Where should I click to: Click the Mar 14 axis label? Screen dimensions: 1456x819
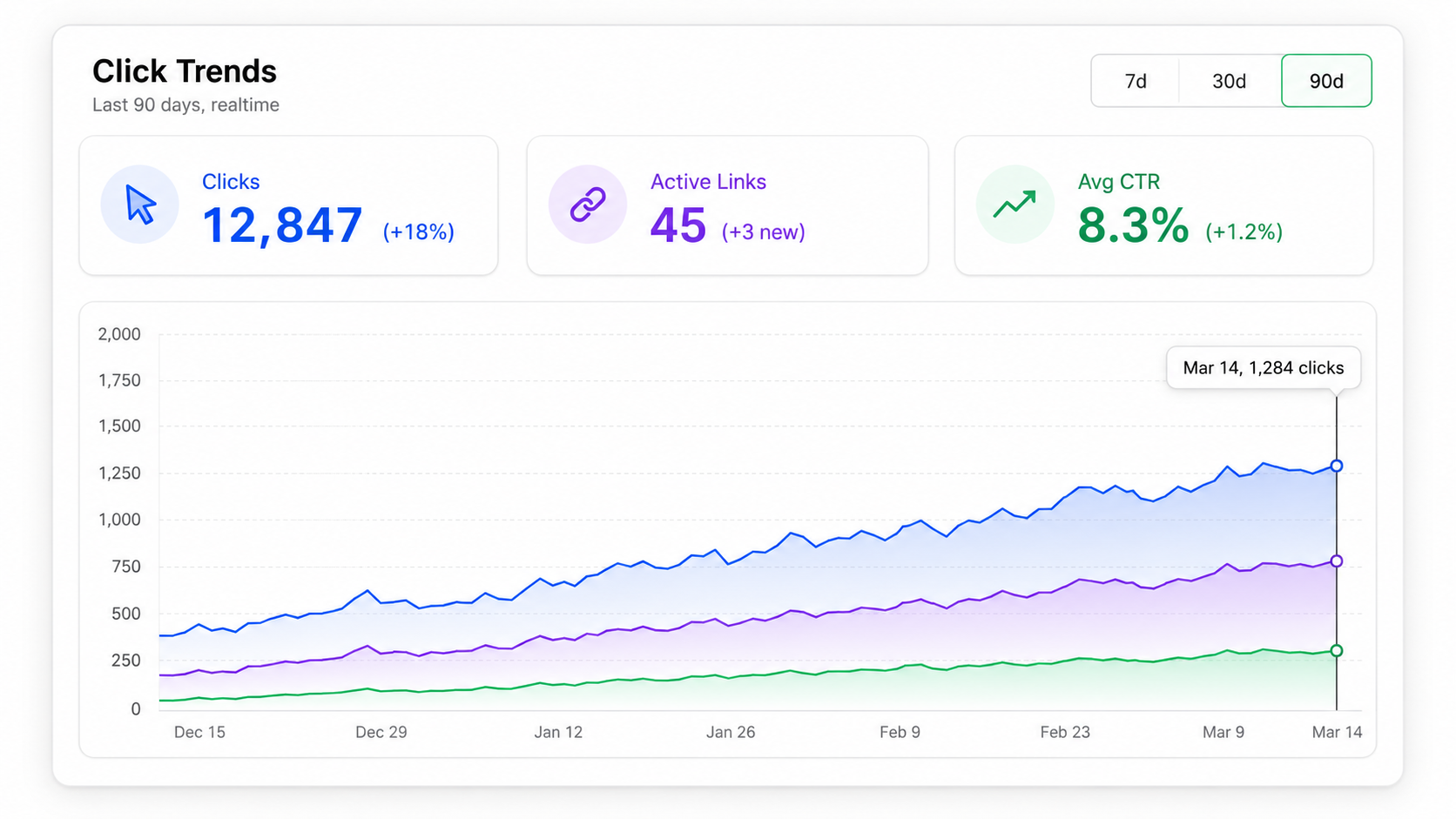(x=1338, y=732)
